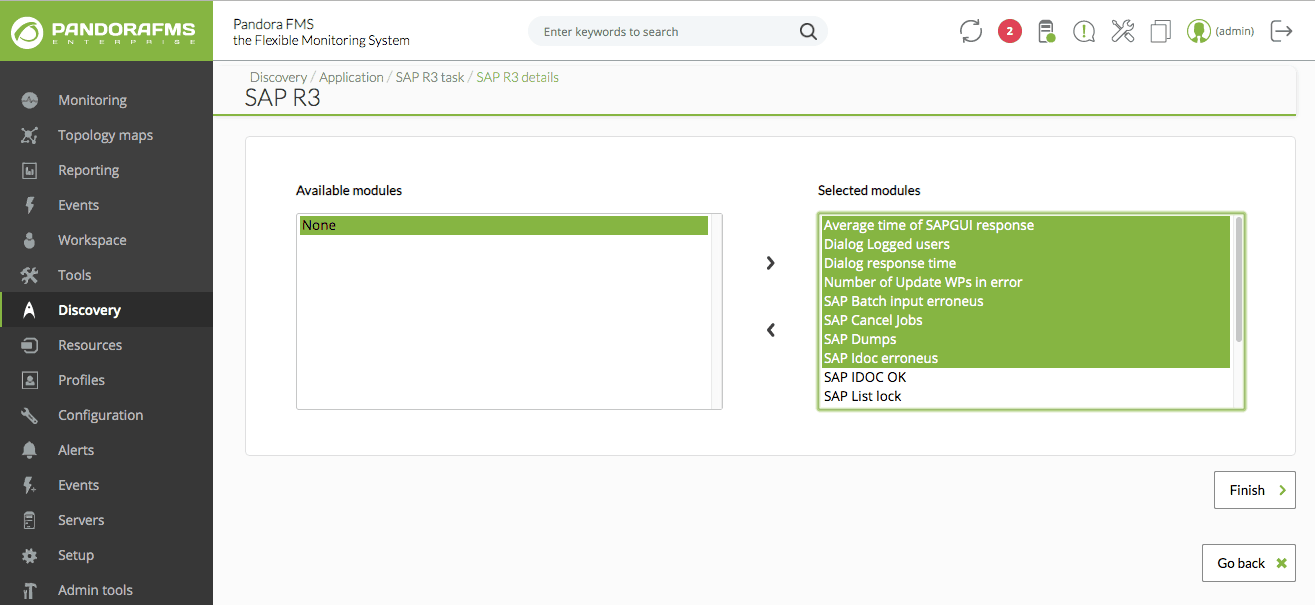
Task: Go to Discovery breadcrumb link
Action: click(278, 77)
